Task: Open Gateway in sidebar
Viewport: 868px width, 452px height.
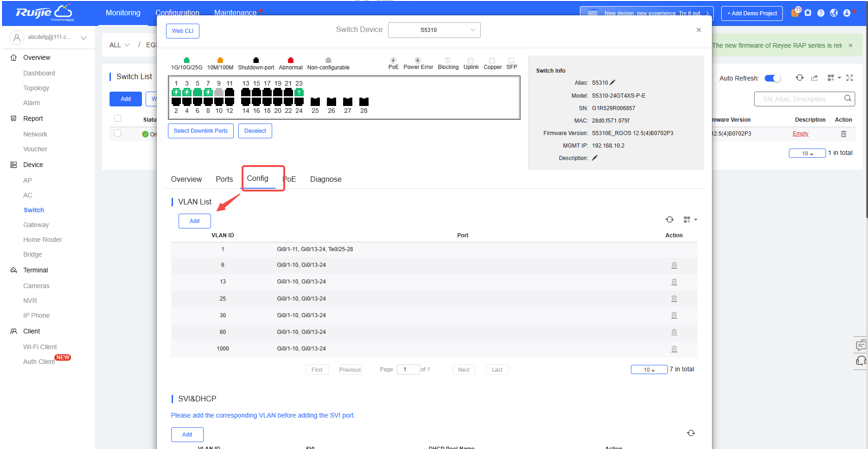Action: (x=36, y=225)
